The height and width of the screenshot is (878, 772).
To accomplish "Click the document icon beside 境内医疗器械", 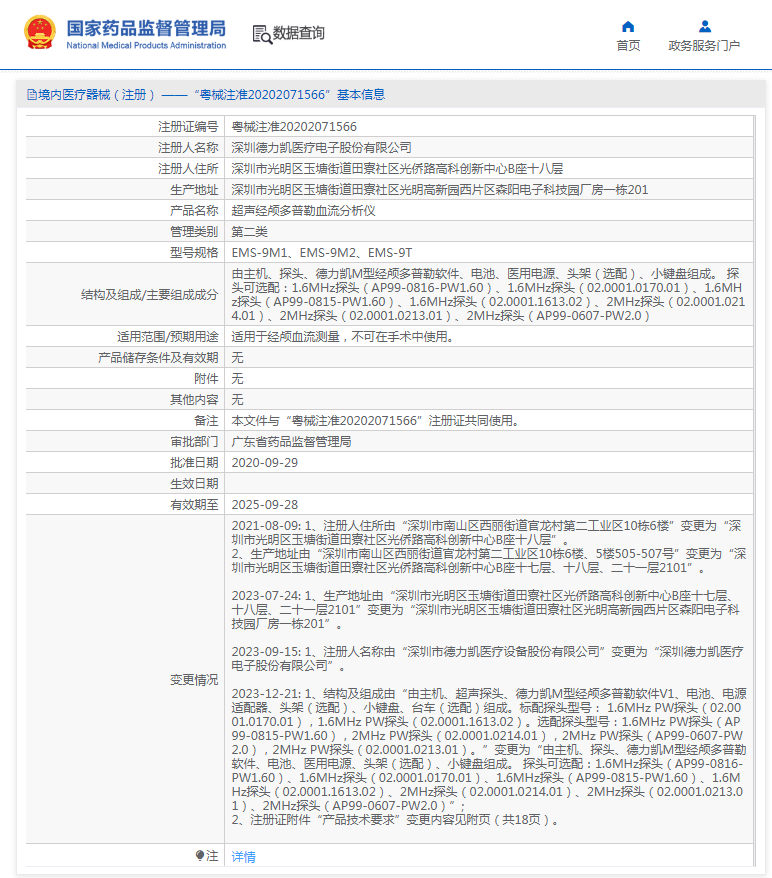I will (x=32, y=95).
